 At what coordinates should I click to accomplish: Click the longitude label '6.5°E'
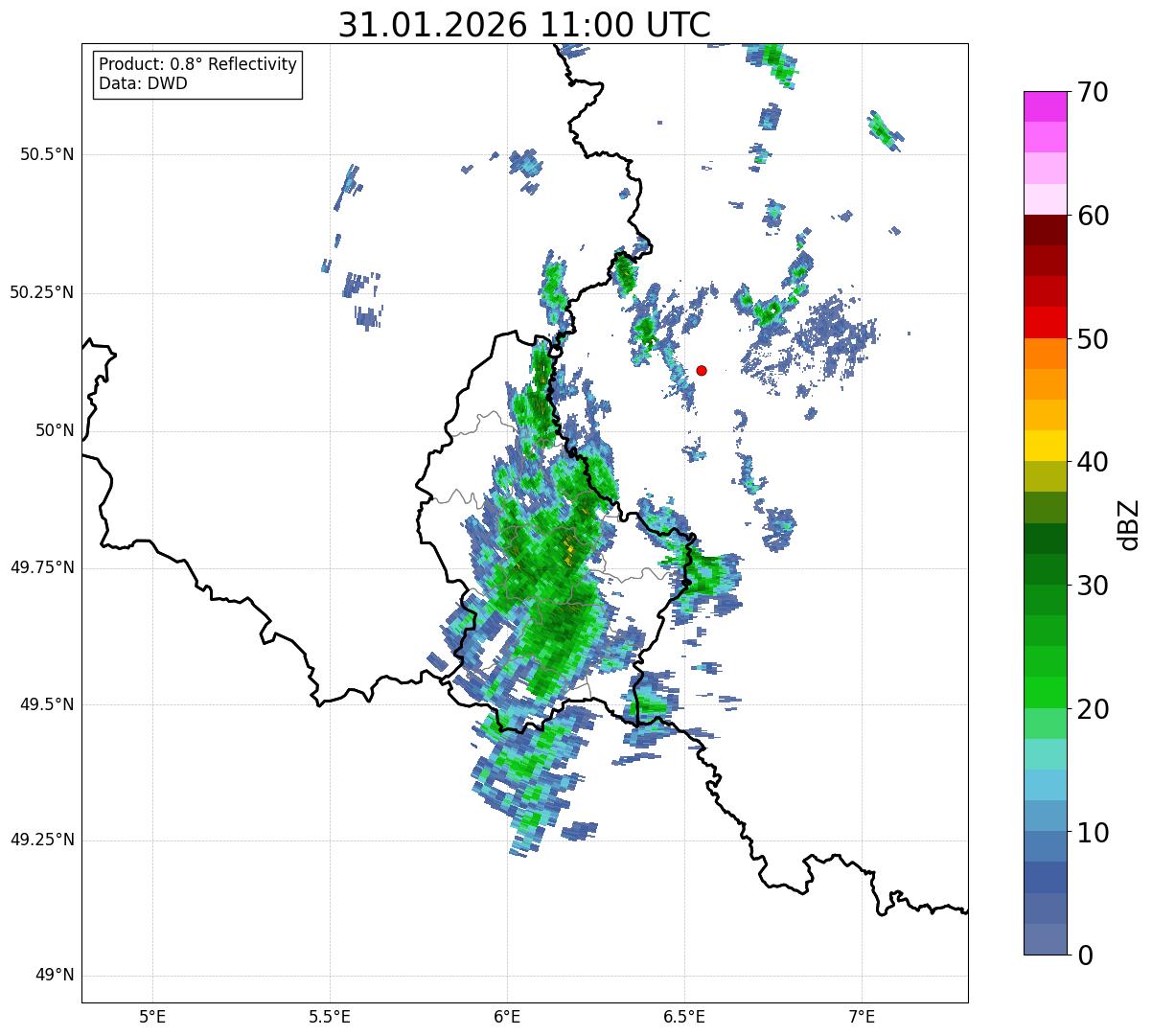tap(684, 1017)
